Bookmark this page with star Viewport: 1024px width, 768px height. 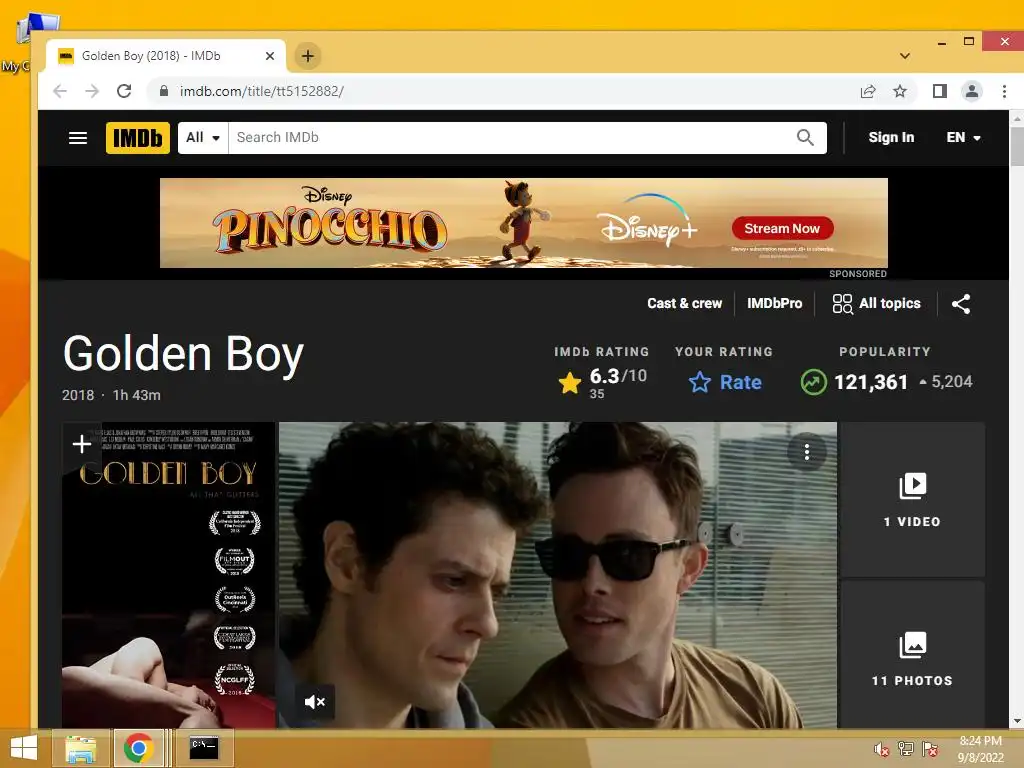[x=900, y=91]
